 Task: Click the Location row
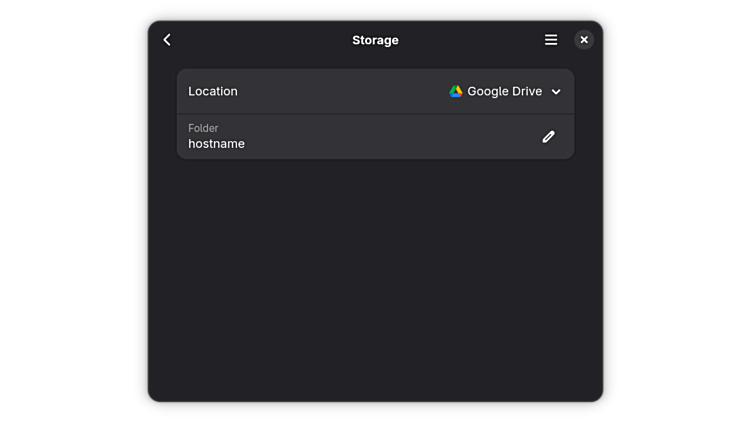pos(300,91)
